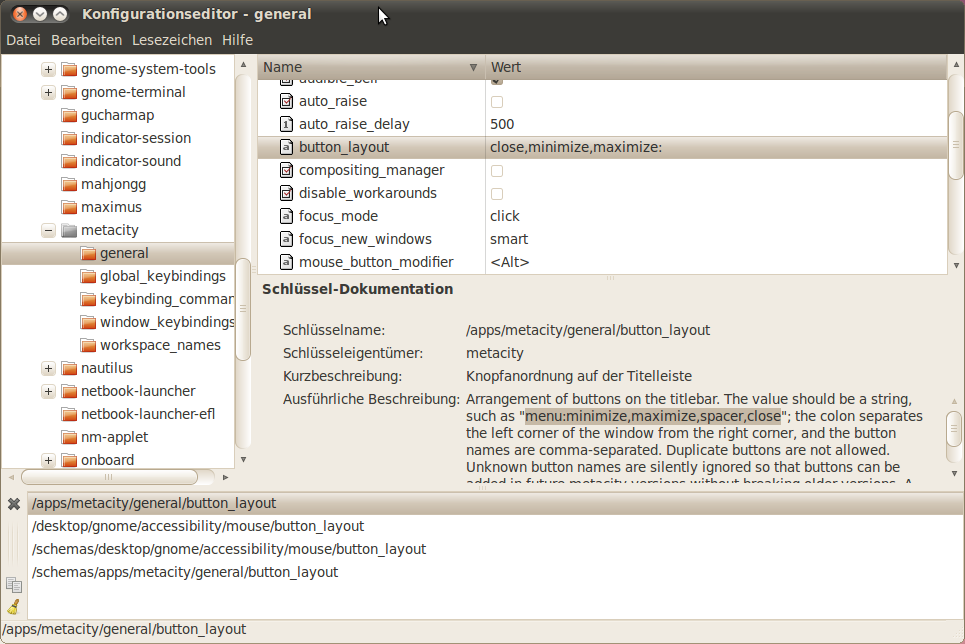965x644 pixels.
Task: Close the search results pane
Action: click(14, 504)
